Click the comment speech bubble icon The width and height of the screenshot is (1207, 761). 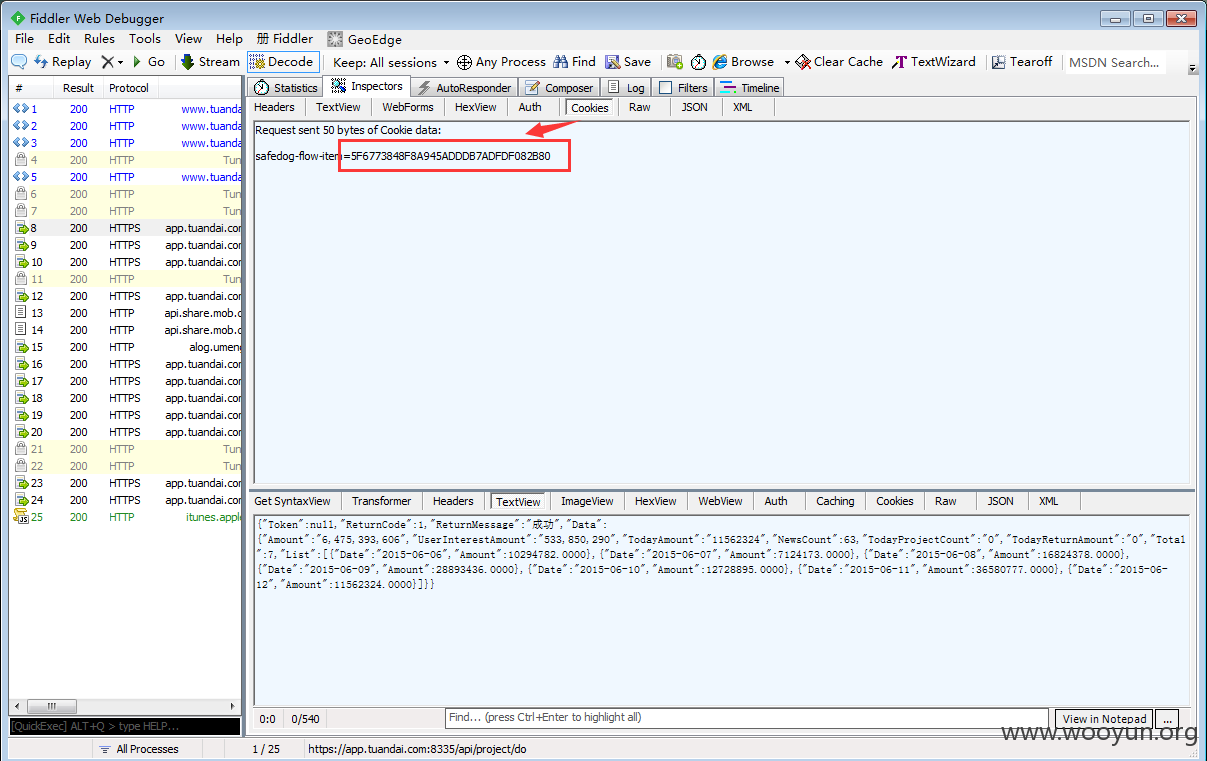click(x=19, y=62)
